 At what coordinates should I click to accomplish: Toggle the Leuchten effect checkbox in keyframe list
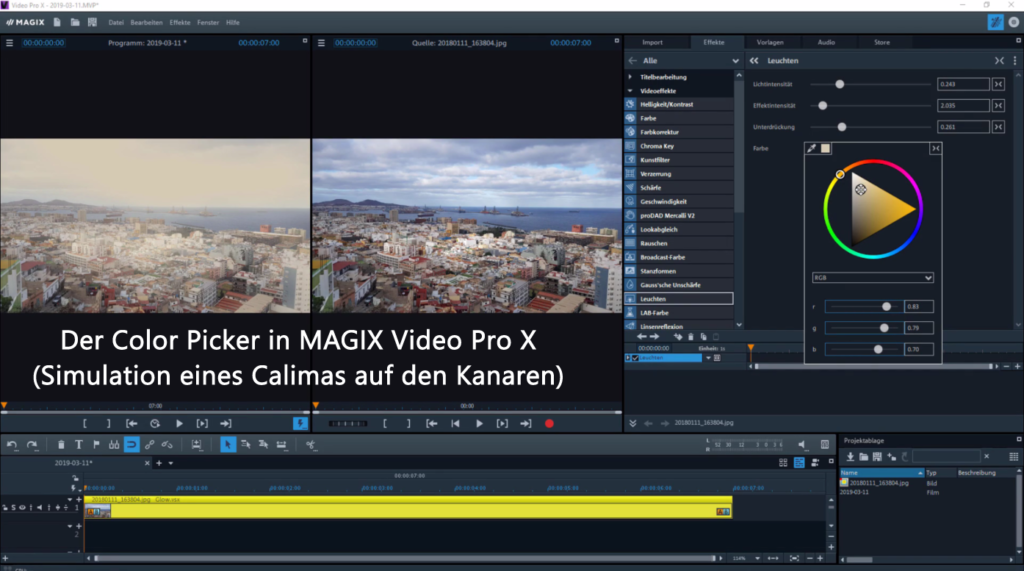click(x=635, y=358)
